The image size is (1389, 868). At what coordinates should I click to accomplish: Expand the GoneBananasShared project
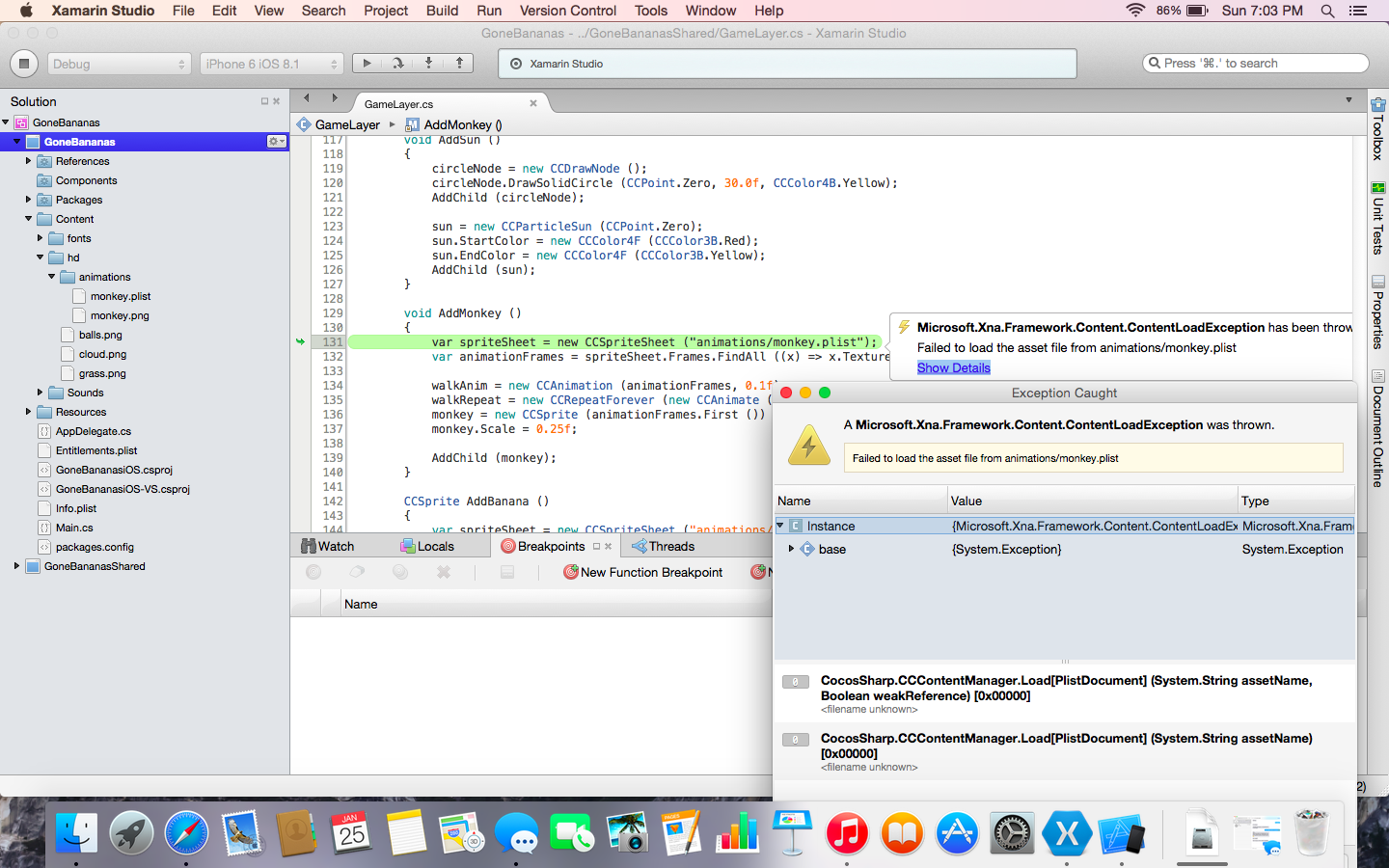17,566
